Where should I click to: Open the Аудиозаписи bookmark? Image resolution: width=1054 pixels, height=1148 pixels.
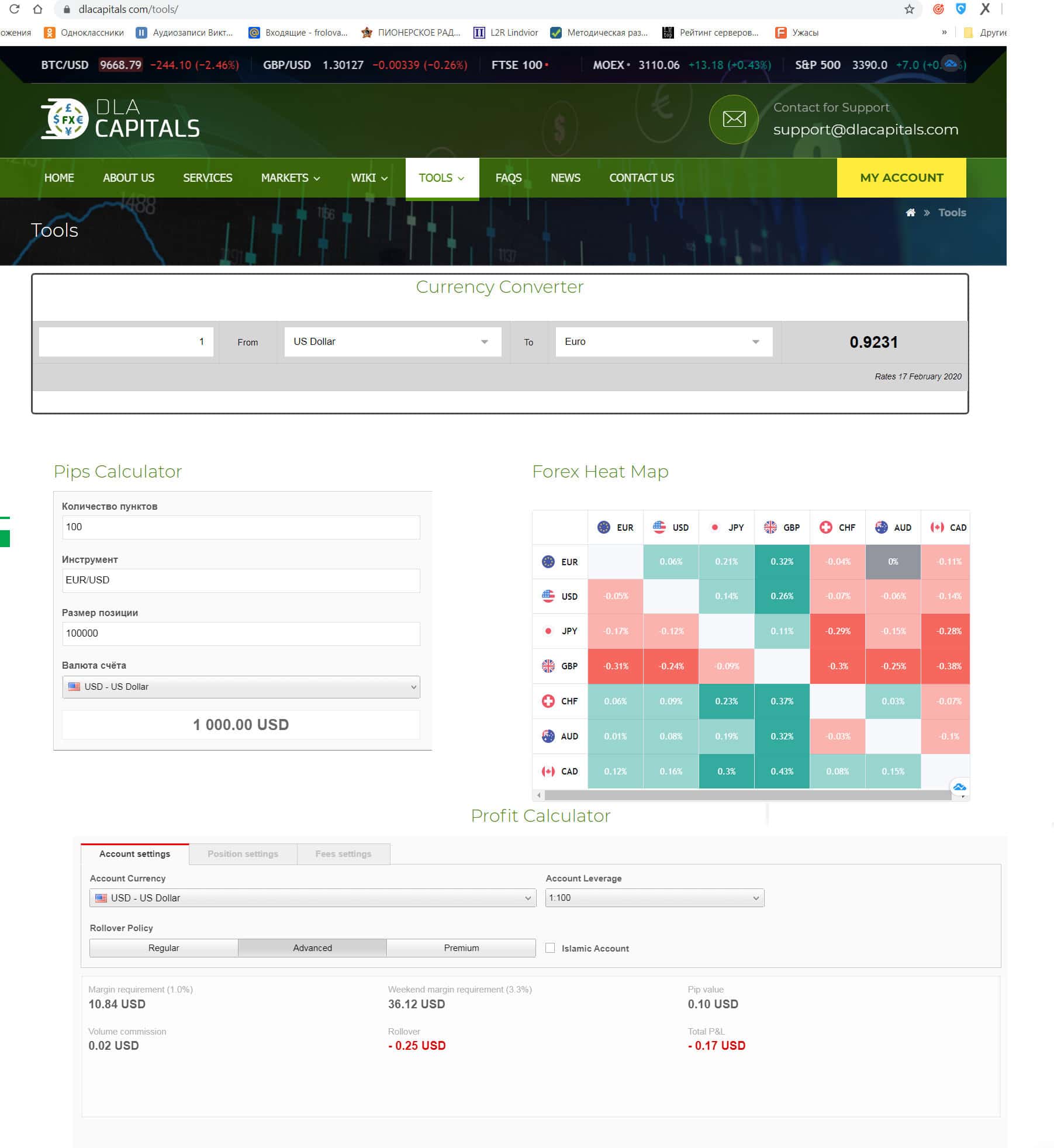pos(185,33)
